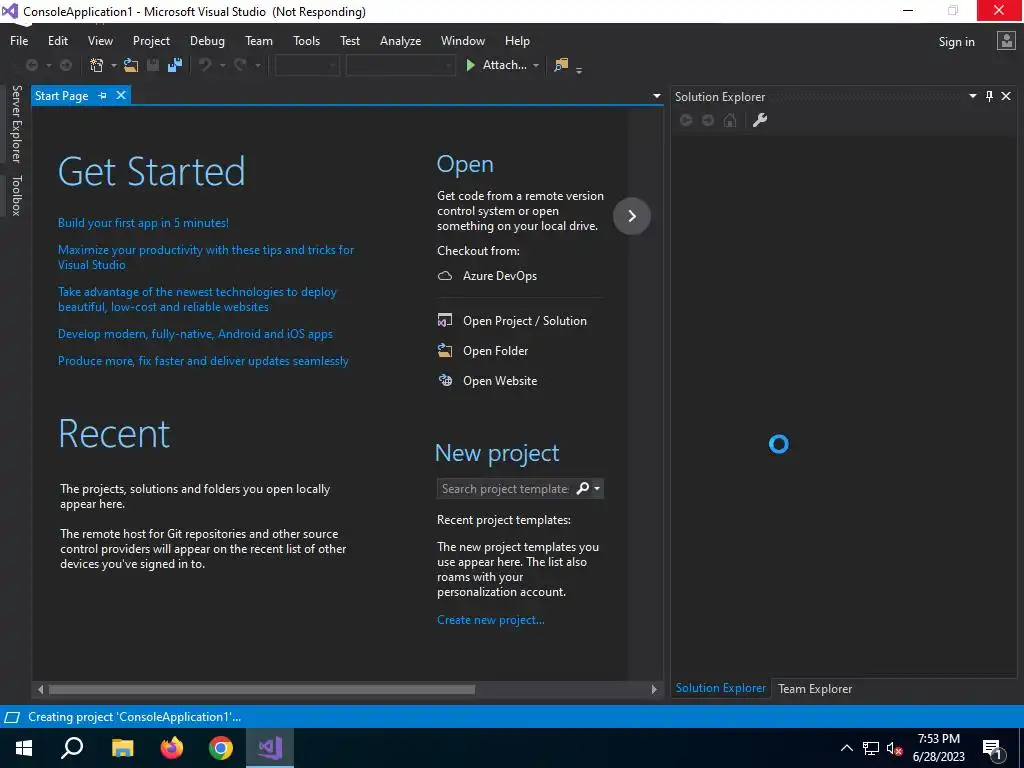
Task: Click the Undo toolbar icon
Action: 205,65
